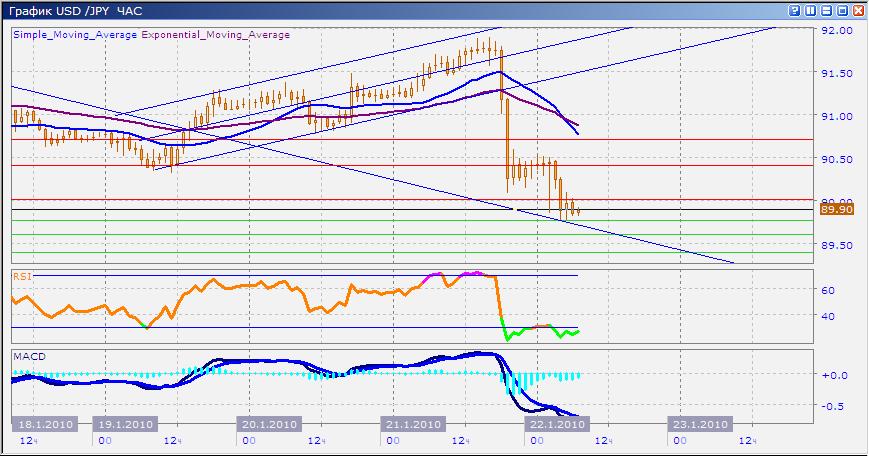Click the 22.1.2010 date marker
This screenshot has height=456, width=869.
click(x=556, y=424)
